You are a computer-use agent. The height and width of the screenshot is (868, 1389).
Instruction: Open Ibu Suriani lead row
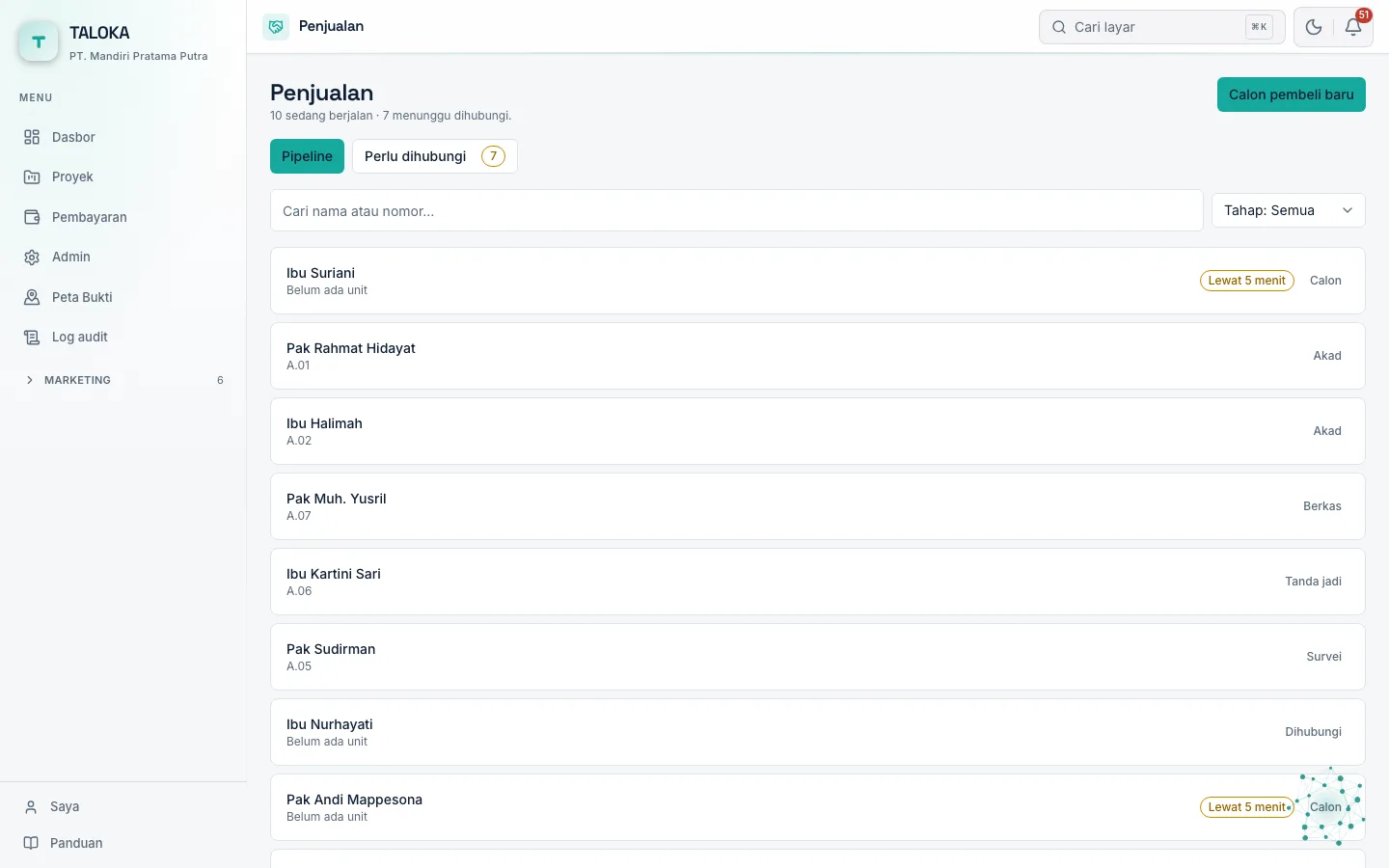818,281
